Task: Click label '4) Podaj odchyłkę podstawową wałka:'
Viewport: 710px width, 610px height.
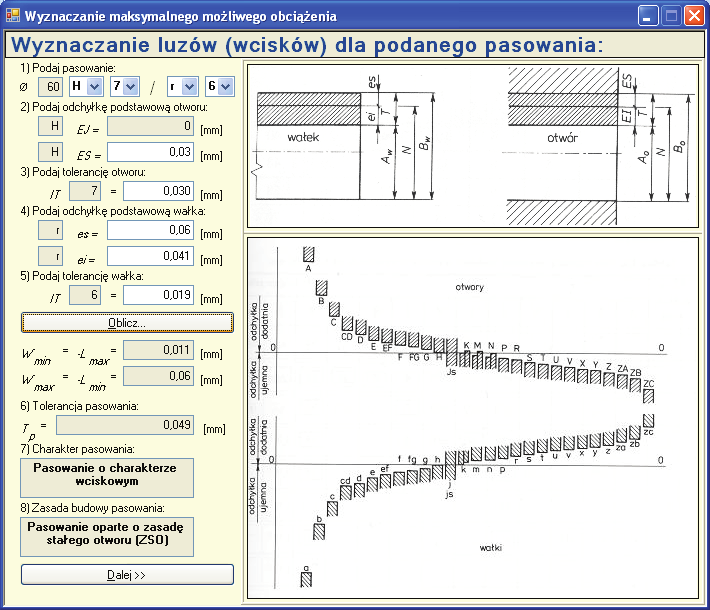Action: [113, 211]
